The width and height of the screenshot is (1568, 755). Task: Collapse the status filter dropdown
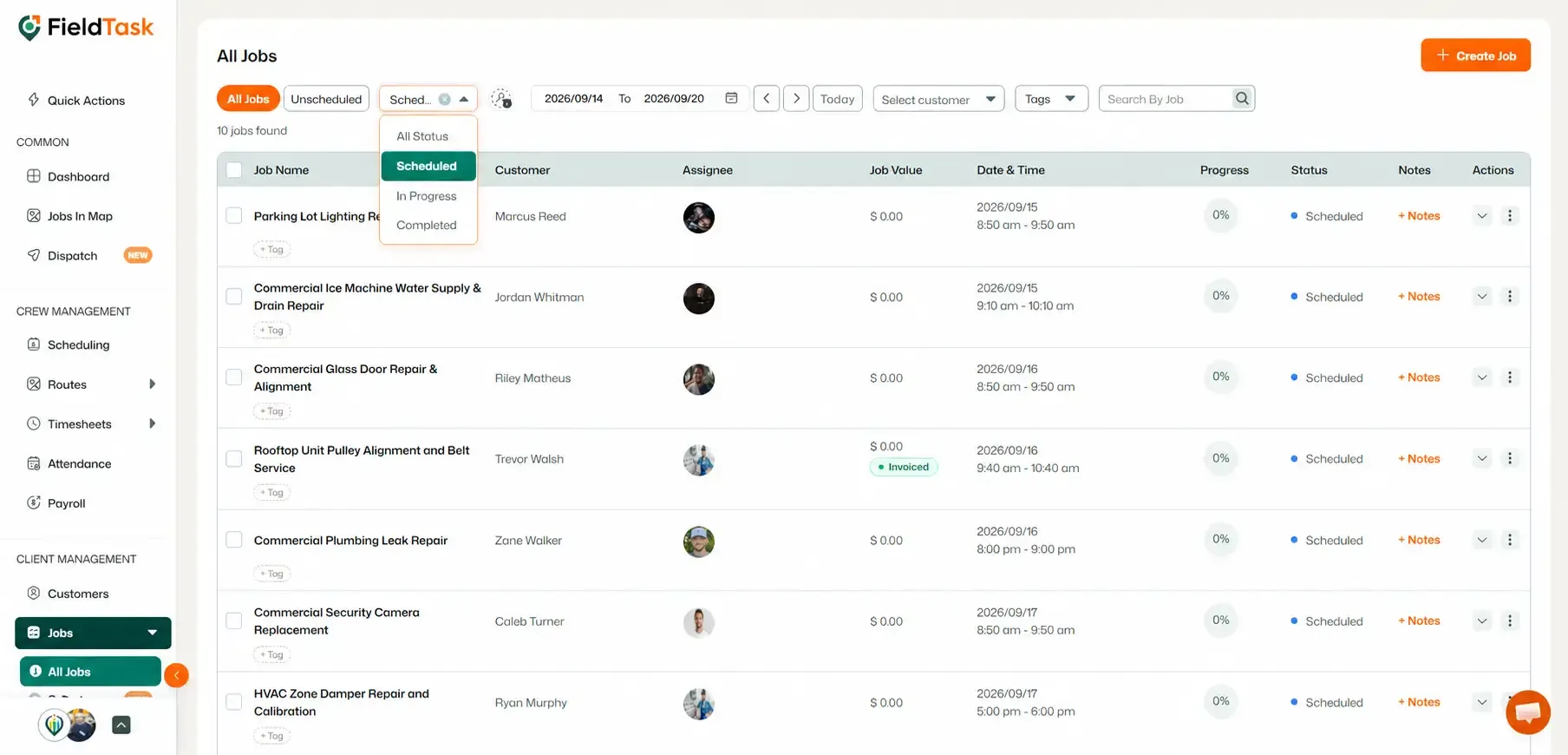(464, 99)
